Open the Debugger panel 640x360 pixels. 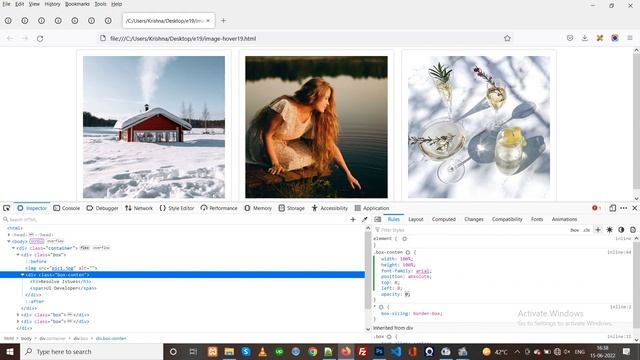[x=102, y=208]
